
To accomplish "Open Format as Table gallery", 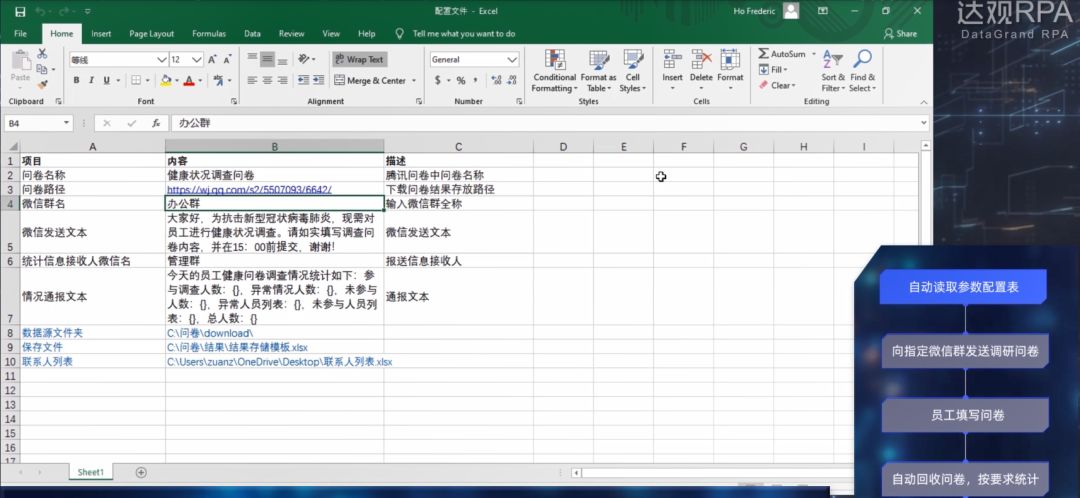I will 599,70.
